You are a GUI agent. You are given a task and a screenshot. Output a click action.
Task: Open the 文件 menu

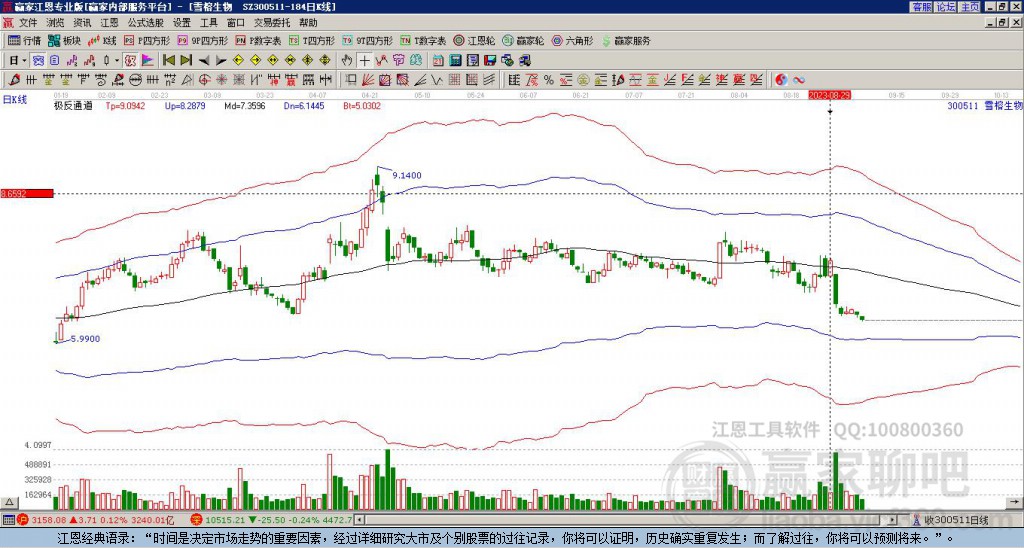(x=27, y=23)
